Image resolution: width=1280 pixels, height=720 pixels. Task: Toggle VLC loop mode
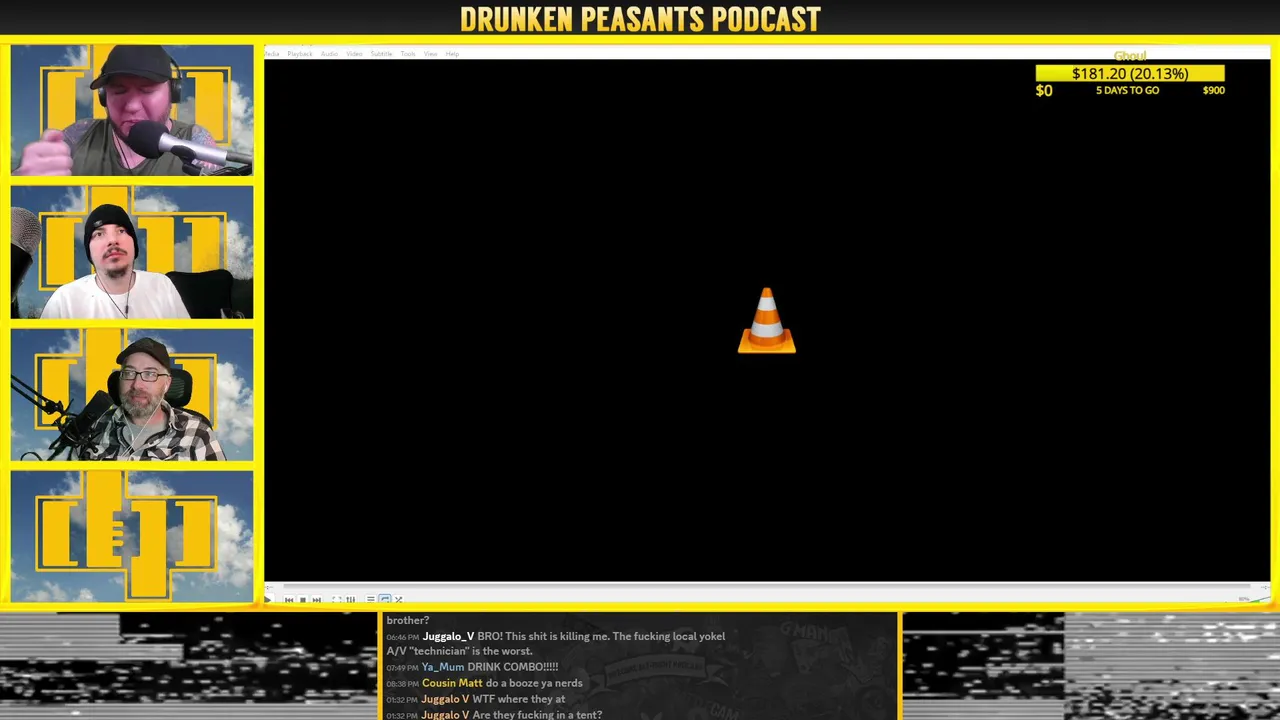385,600
